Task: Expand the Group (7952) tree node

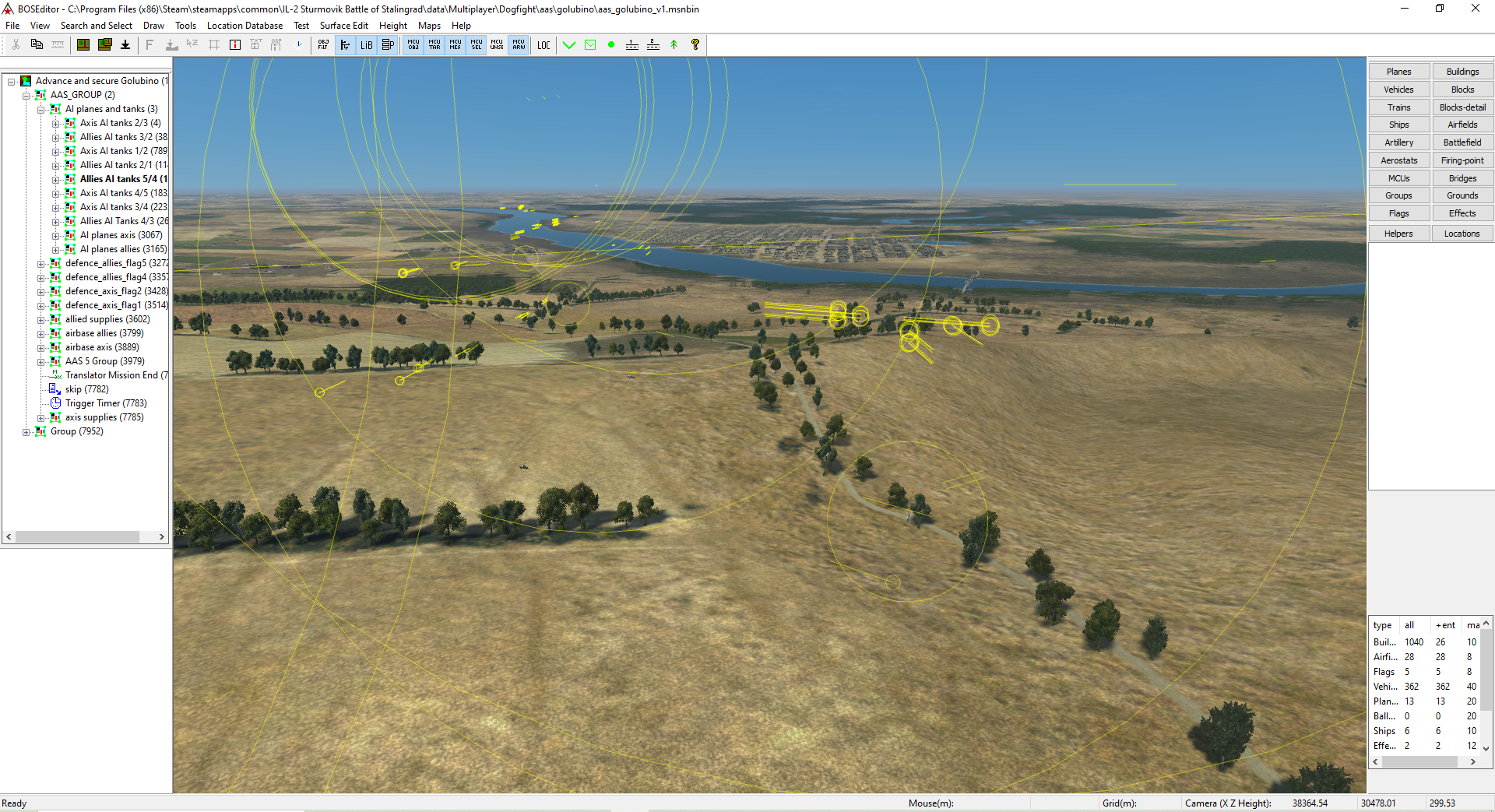Action: pos(26,431)
